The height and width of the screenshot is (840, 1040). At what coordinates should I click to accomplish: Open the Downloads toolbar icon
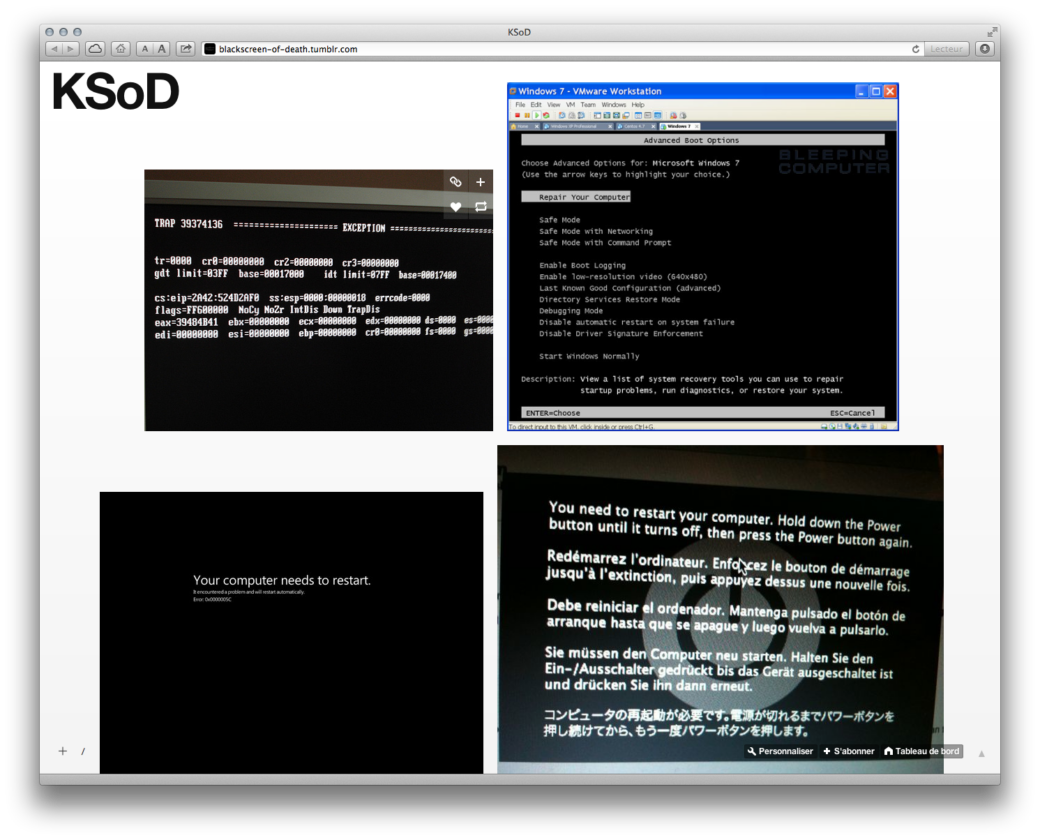pos(985,49)
